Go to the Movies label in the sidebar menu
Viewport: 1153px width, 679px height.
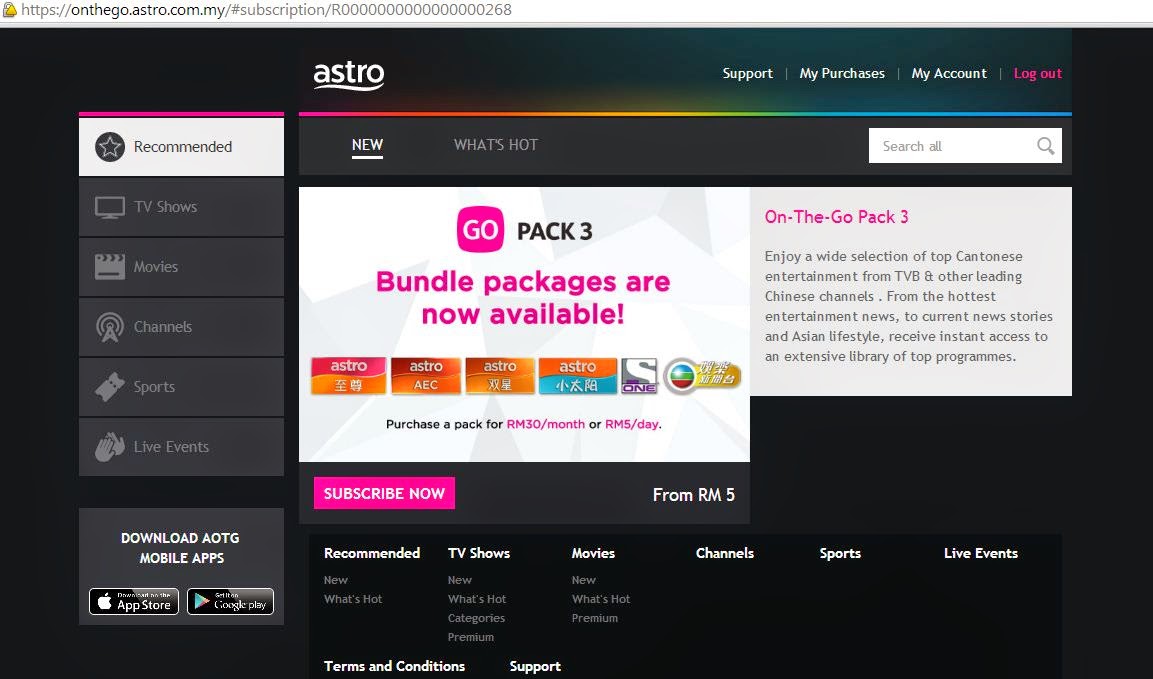click(x=156, y=267)
